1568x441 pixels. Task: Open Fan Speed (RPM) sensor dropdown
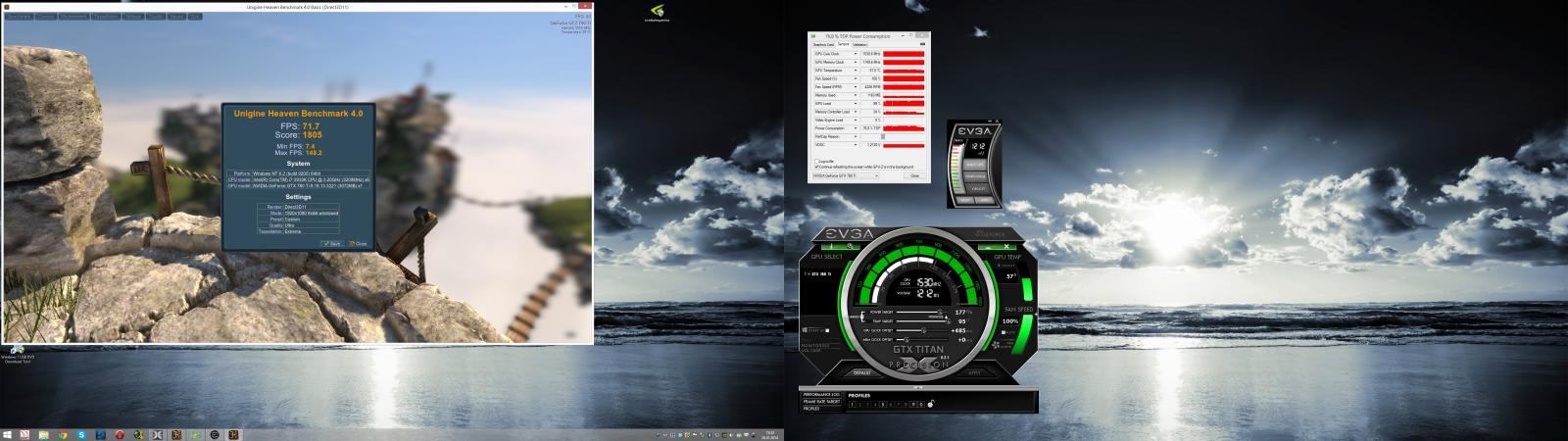point(856,86)
